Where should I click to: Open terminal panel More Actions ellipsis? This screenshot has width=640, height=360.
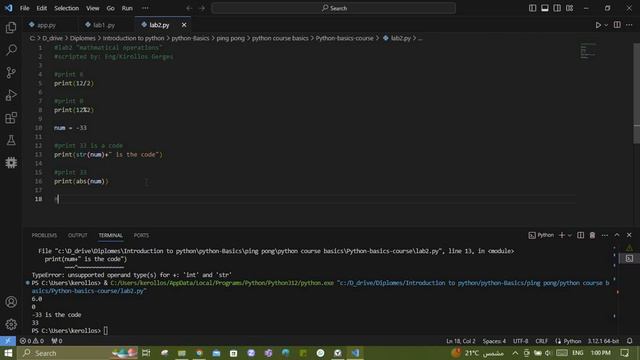[604, 235]
